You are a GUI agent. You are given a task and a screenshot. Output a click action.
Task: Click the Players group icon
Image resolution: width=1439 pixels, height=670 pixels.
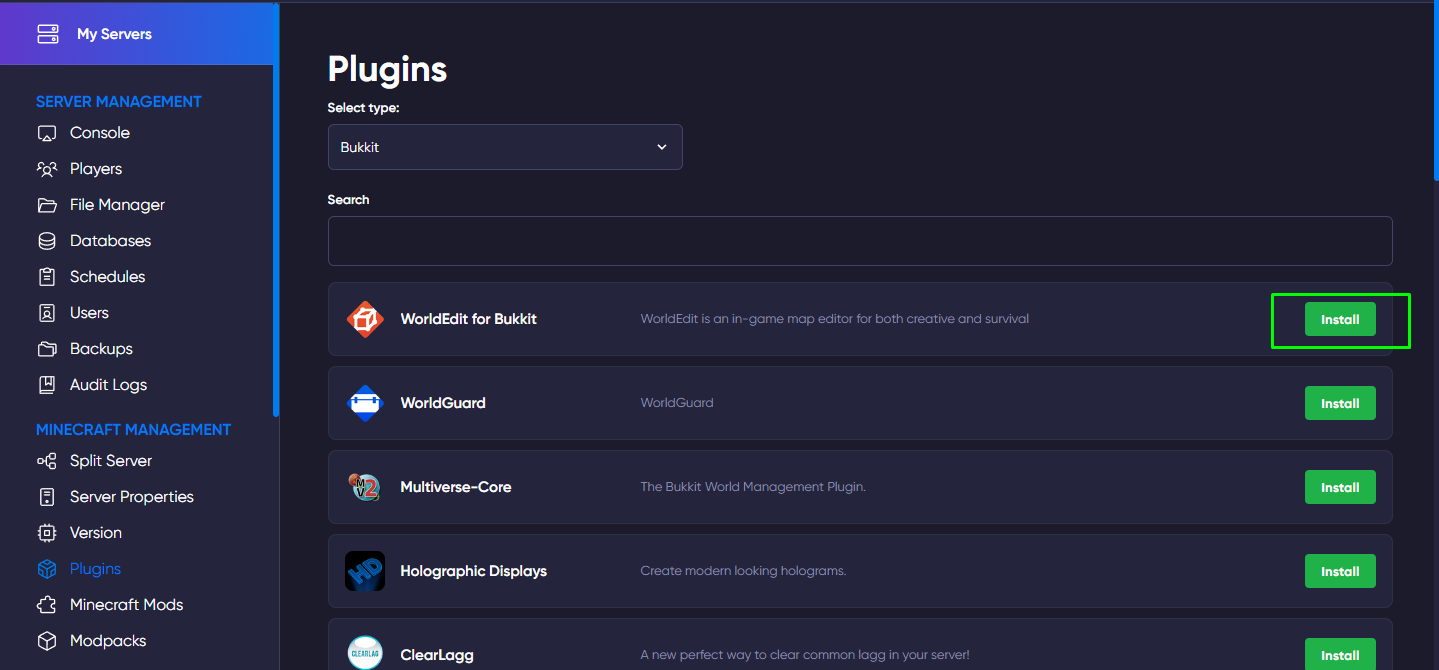47,169
